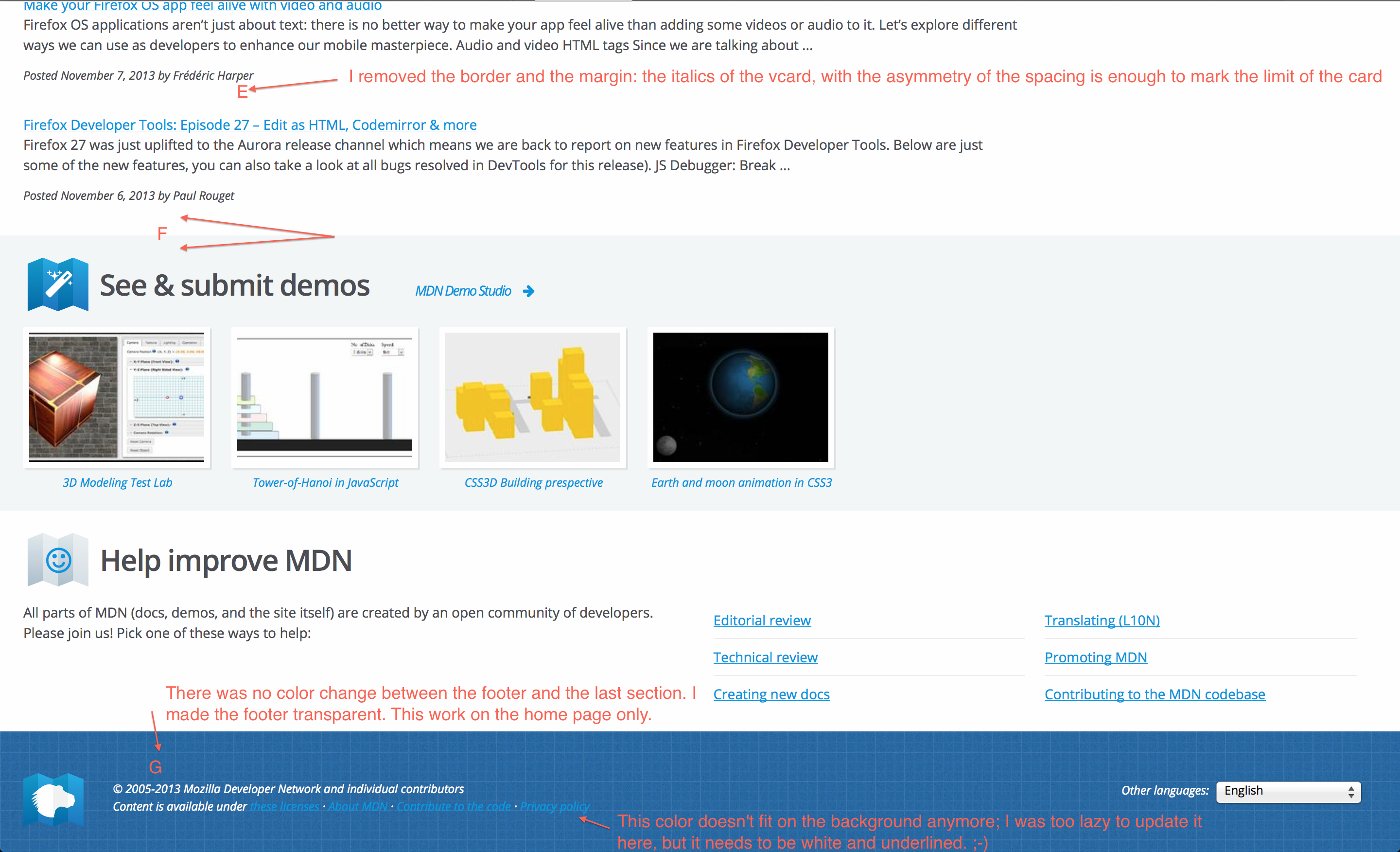Open the 'Make your Firefox OS app feel alive' article

202,6
